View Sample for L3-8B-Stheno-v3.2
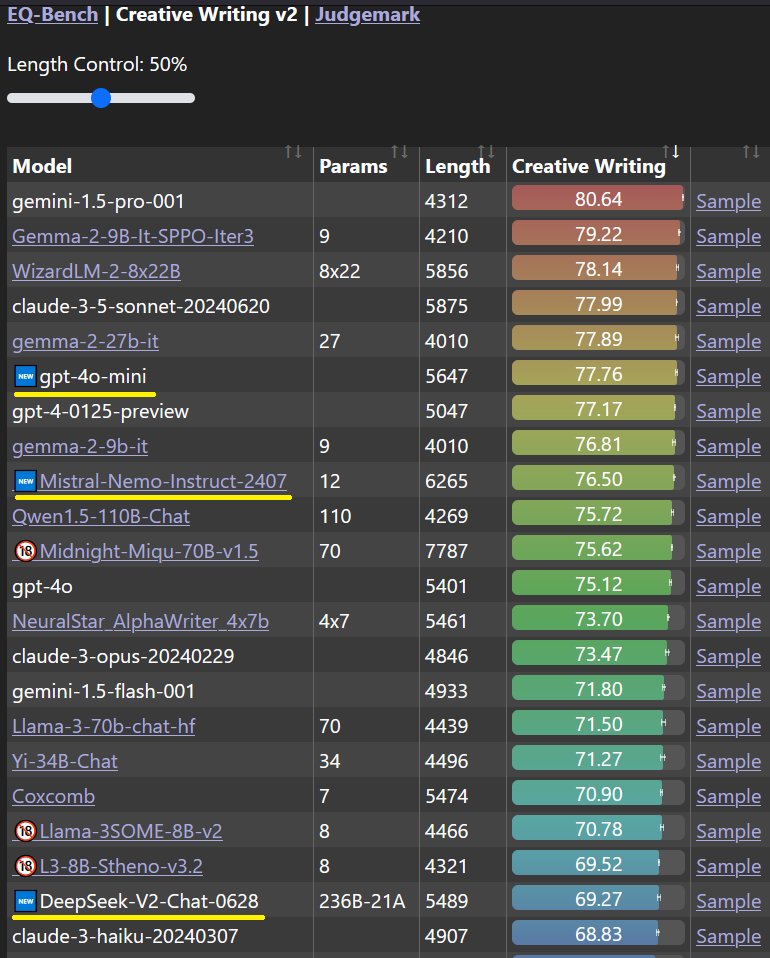 pos(728,866)
